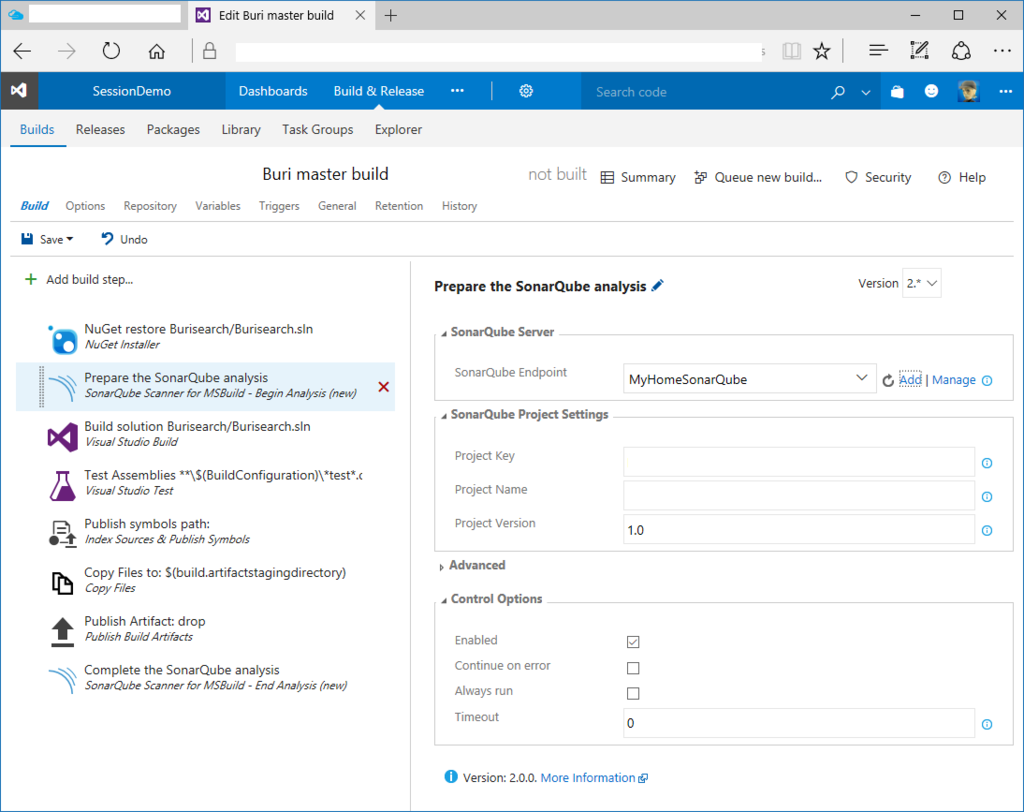Check the Always run option
Screen dimensions: 1024x812
[x=633, y=693]
